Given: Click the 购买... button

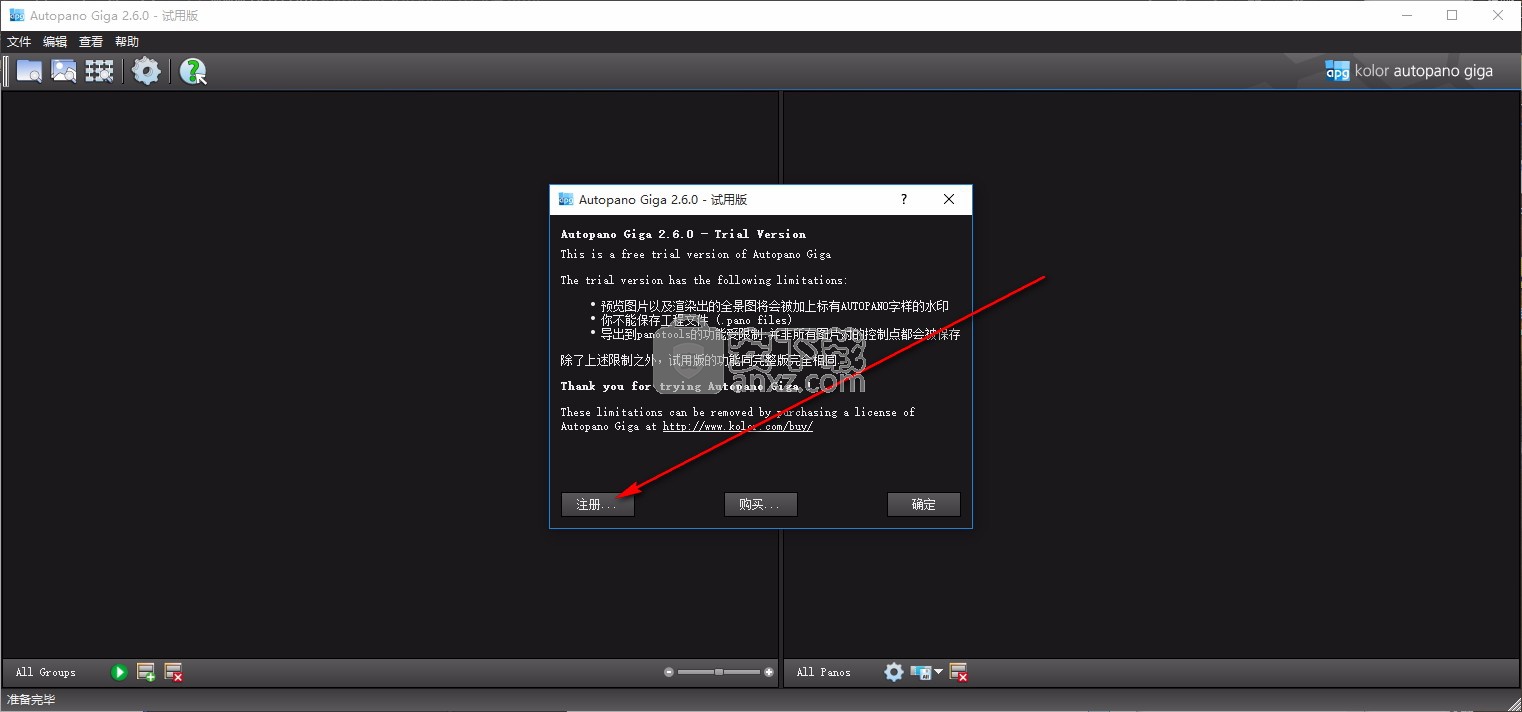Looking at the screenshot, I should [x=760, y=504].
